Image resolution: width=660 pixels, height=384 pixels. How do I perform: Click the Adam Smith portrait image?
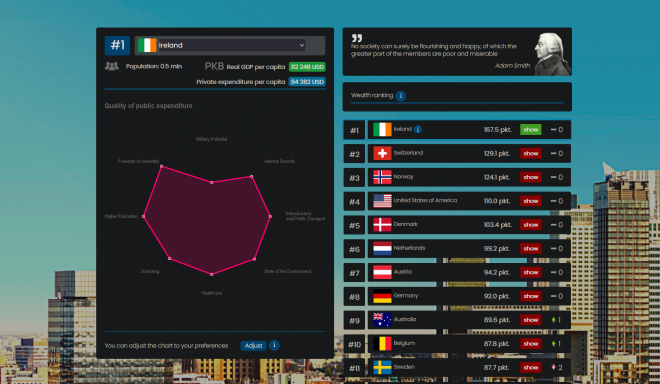click(x=552, y=54)
